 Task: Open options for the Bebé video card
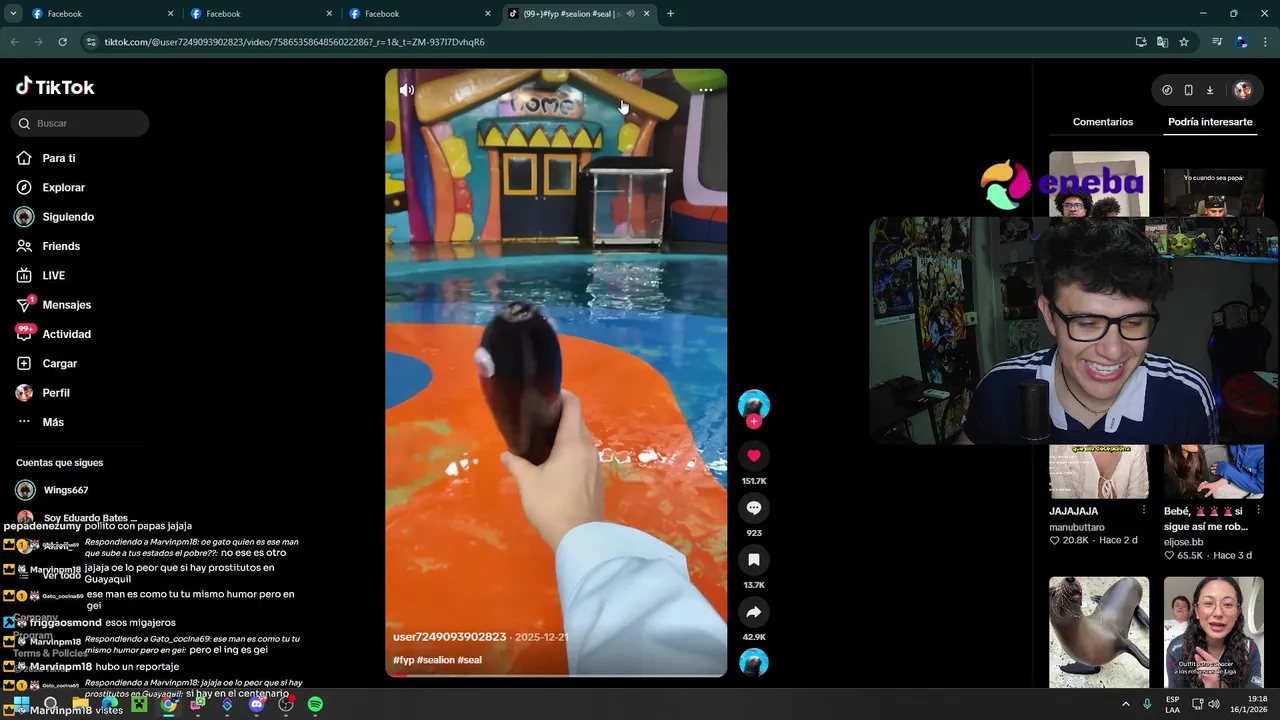point(1259,511)
